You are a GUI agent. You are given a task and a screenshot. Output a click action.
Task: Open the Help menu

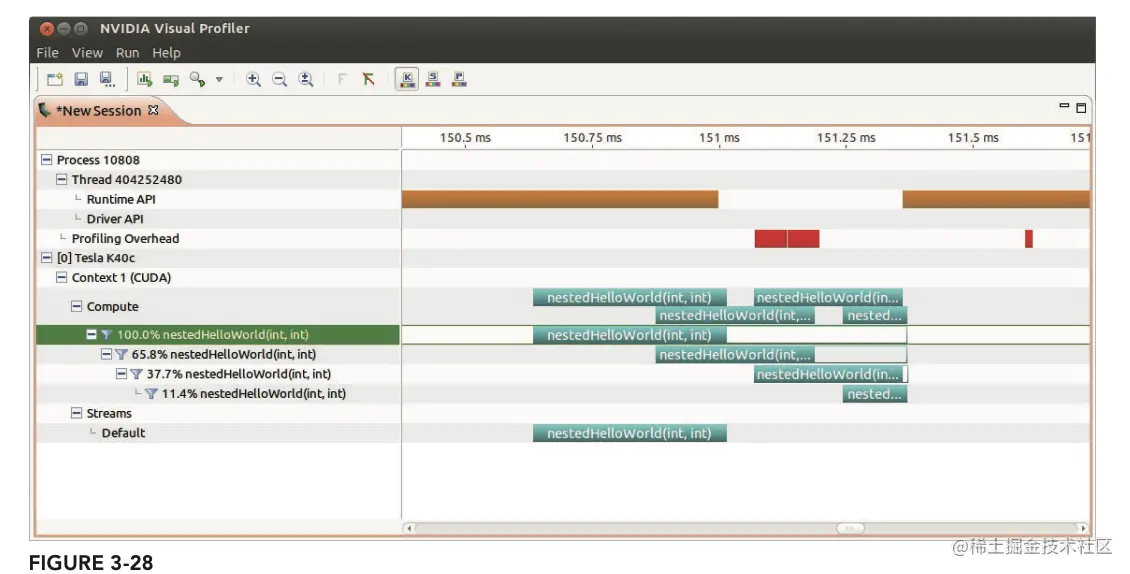tap(166, 53)
